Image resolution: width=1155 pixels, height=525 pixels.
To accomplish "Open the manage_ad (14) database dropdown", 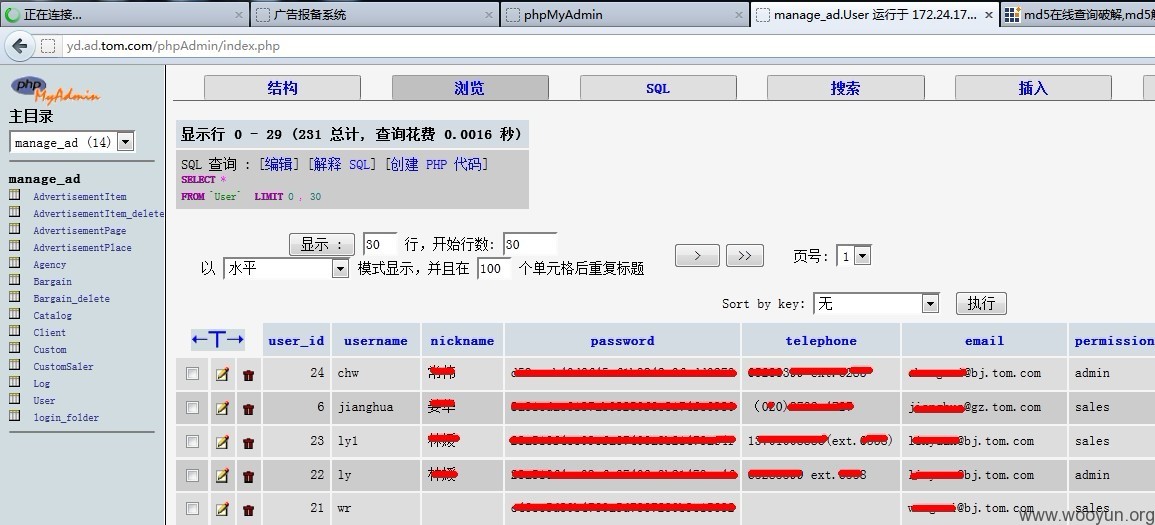I will tap(72, 142).
